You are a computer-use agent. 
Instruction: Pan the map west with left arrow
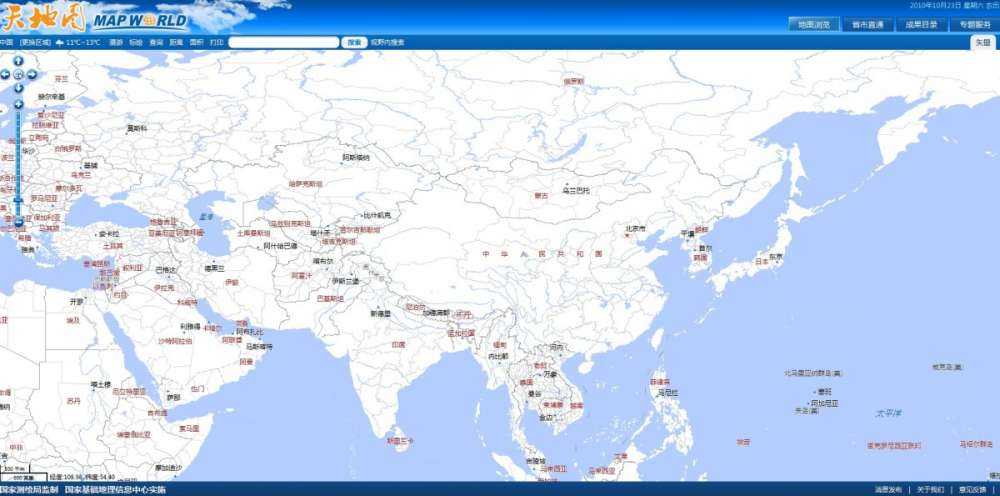click(x=5, y=74)
